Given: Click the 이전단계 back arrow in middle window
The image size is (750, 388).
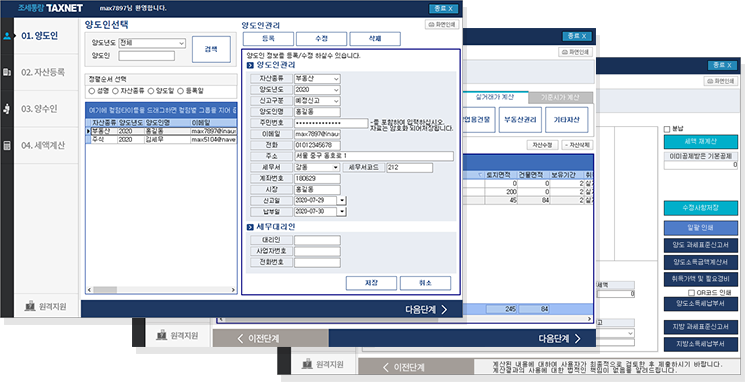Looking at the screenshot, I should [240, 338].
